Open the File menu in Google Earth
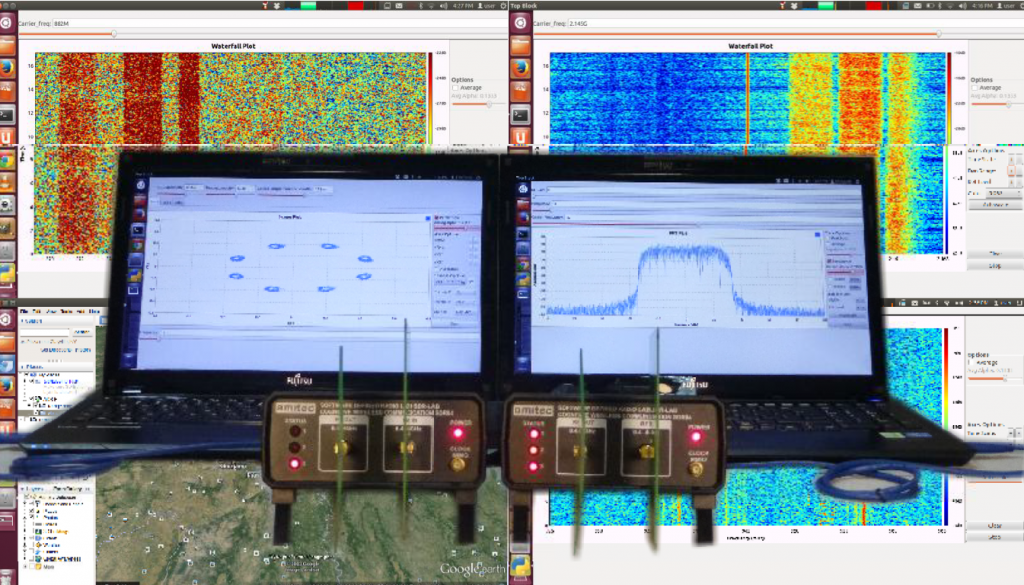 (24, 311)
